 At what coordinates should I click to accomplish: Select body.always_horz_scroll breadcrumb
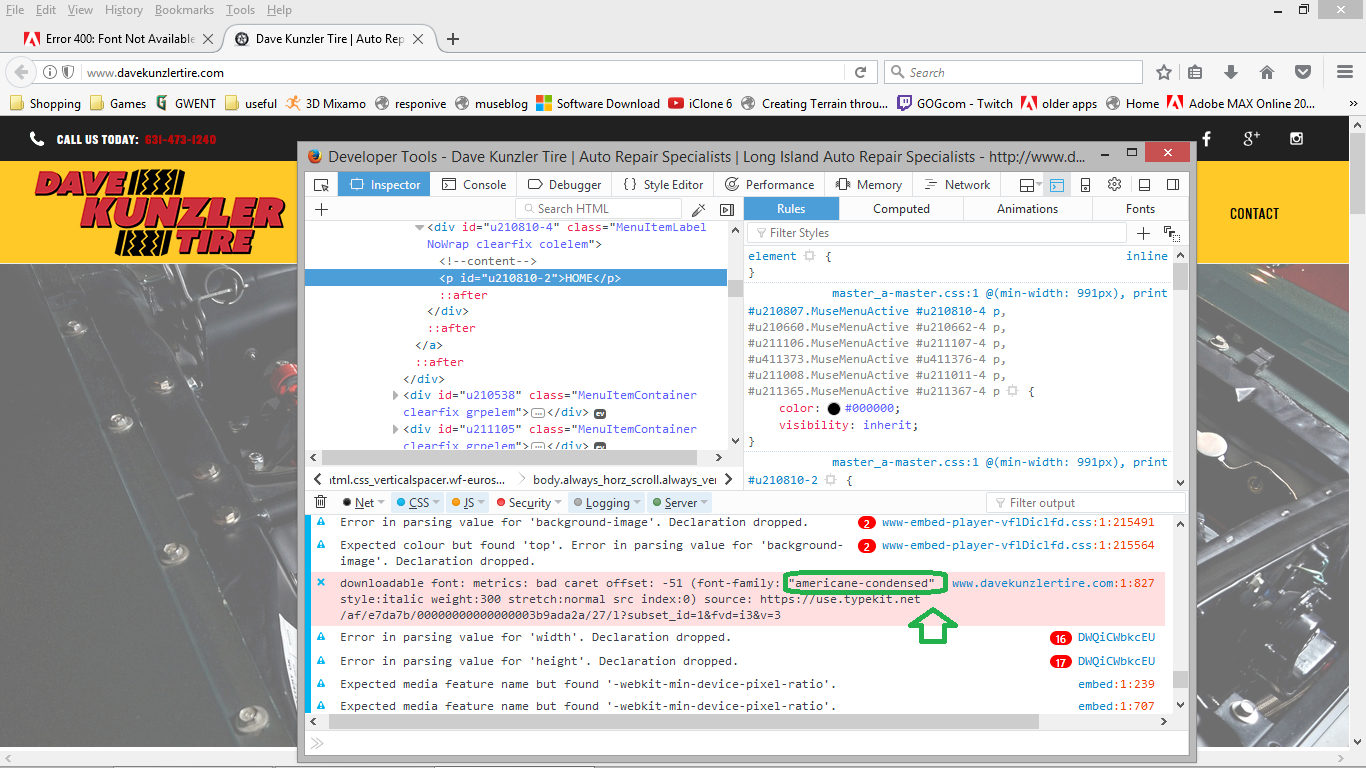coord(624,480)
